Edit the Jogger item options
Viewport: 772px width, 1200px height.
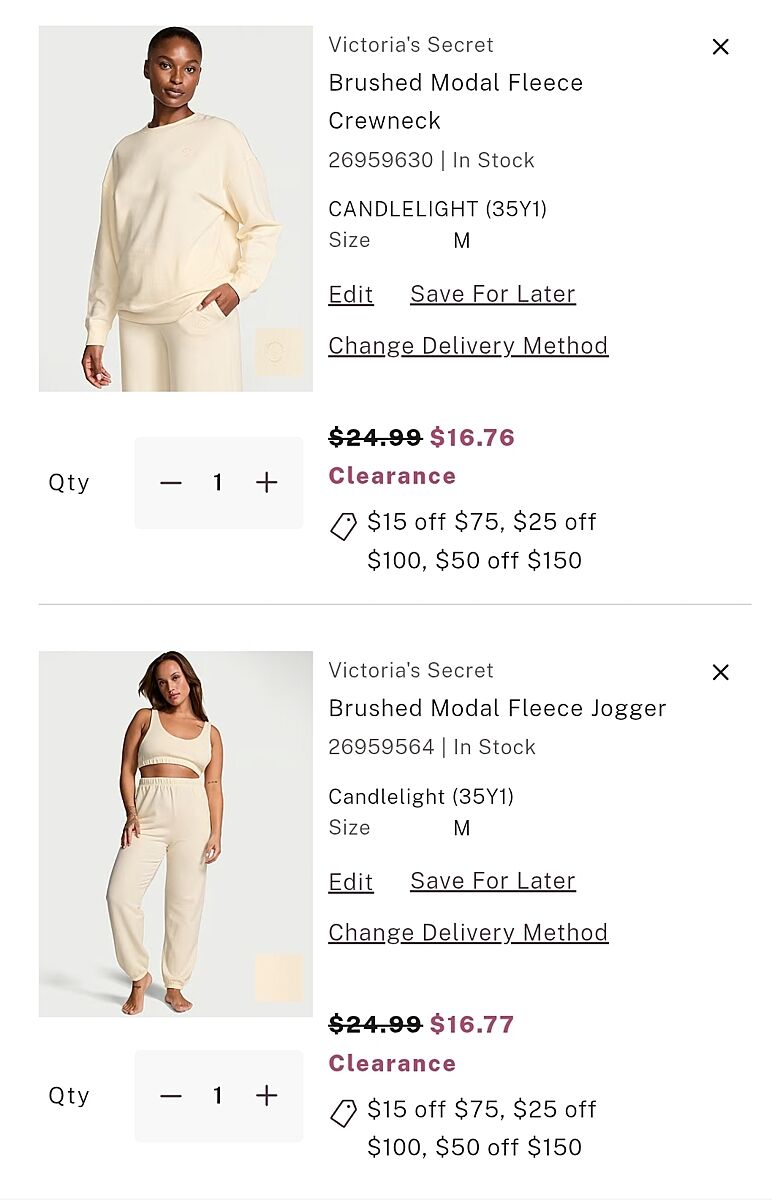pos(351,882)
